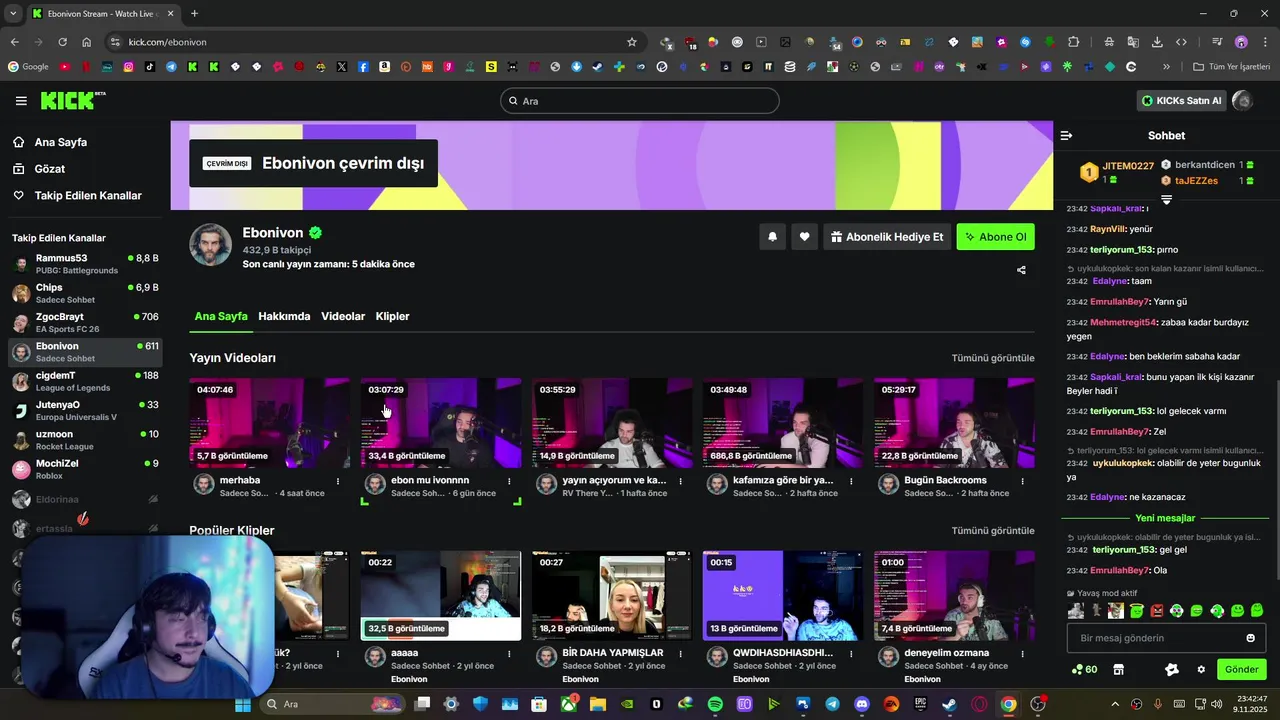Click Abonelik Hediye Et button
This screenshot has width=1280, height=720.
point(887,237)
